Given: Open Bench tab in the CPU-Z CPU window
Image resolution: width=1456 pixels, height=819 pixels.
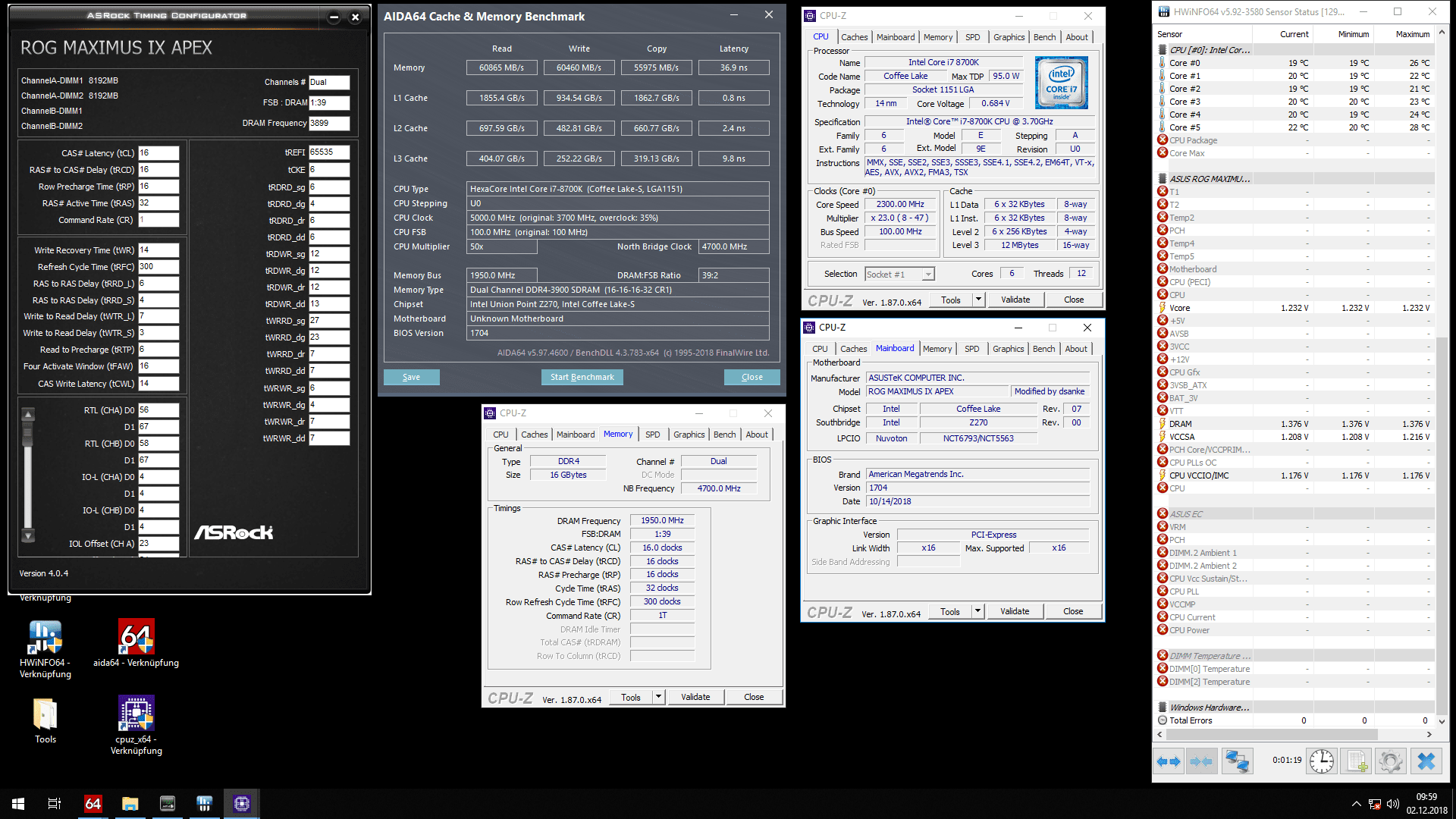Looking at the screenshot, I should pyautogui.click(x=1044, y=37).
